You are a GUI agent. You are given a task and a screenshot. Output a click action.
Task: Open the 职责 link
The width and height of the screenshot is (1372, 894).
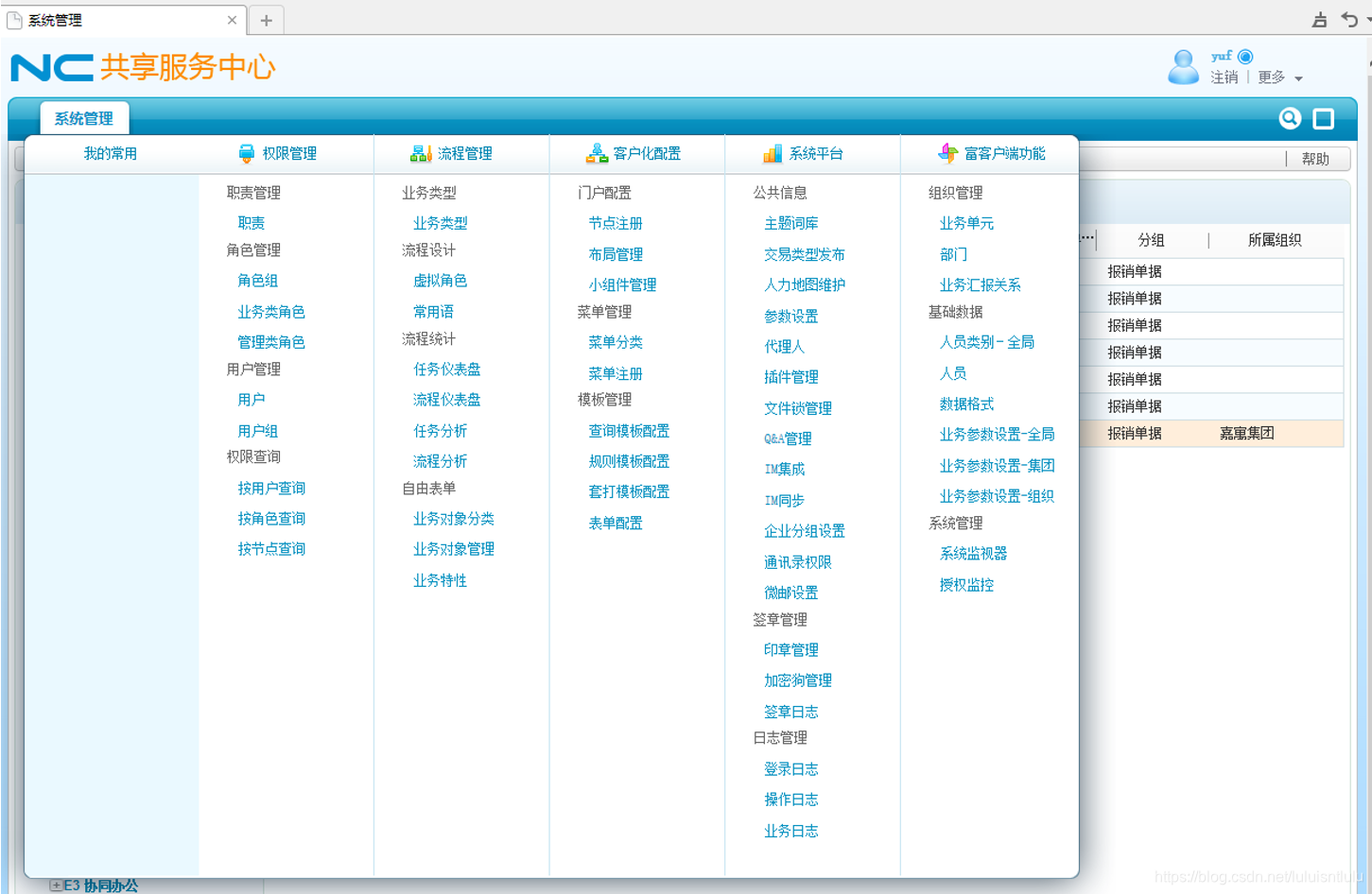pyautogui.click(x=252, y=223)
